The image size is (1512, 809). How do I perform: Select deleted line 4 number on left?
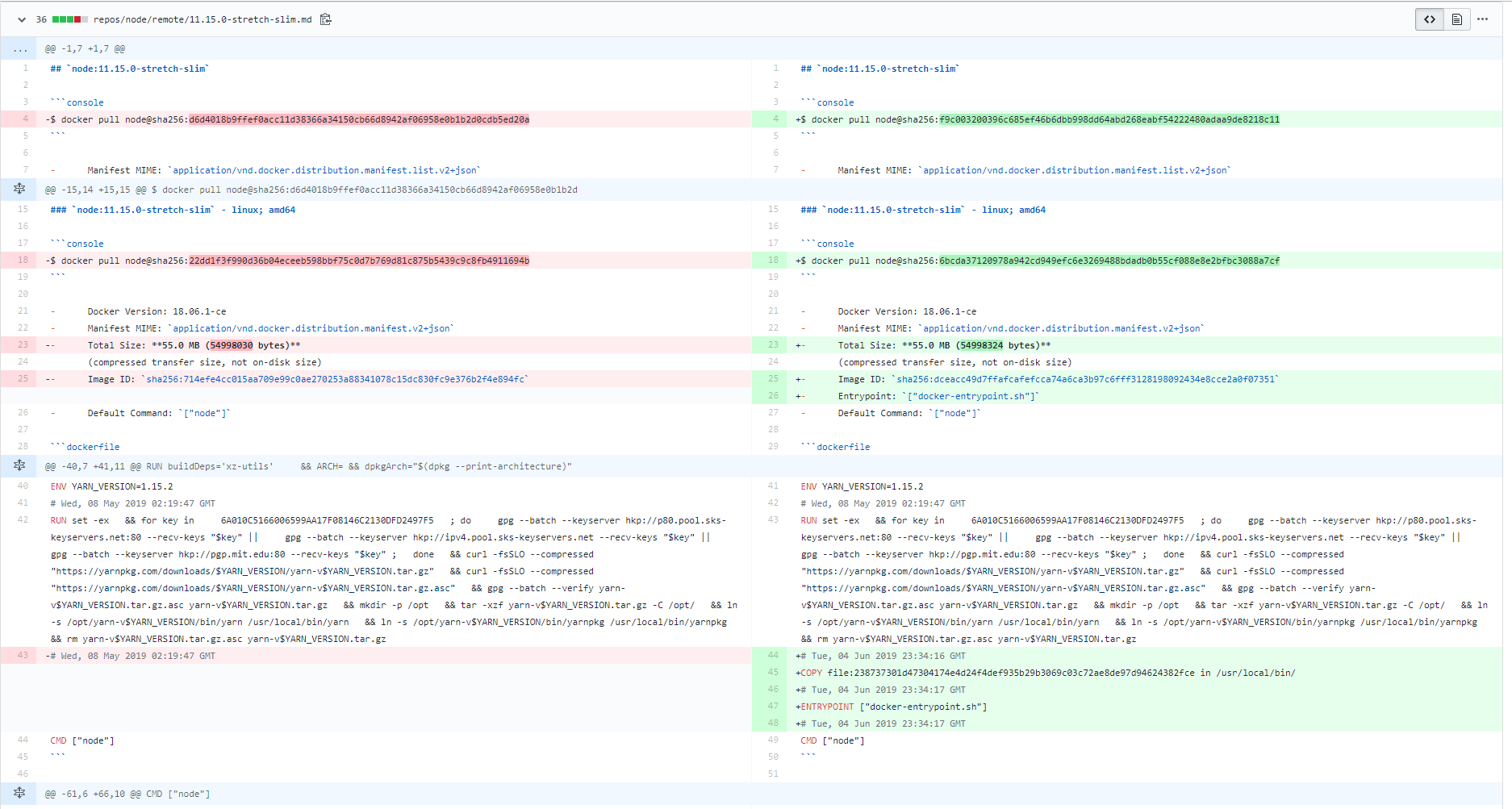point(25,119)
